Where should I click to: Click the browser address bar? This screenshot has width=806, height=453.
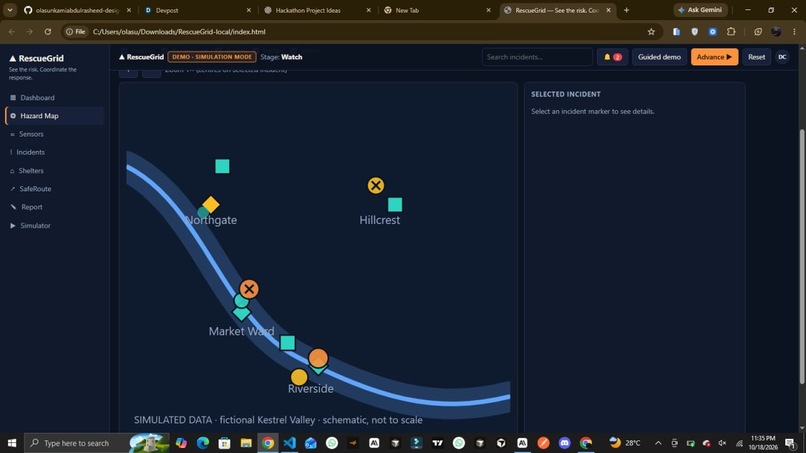360,32
